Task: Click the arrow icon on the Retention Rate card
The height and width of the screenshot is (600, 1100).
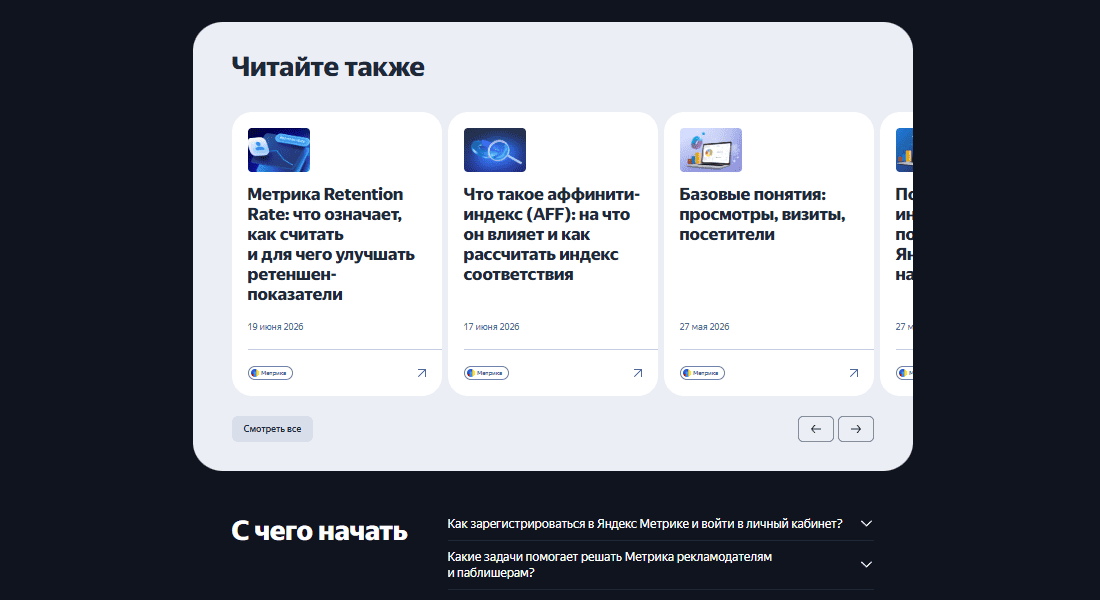Action: point(422,373)
